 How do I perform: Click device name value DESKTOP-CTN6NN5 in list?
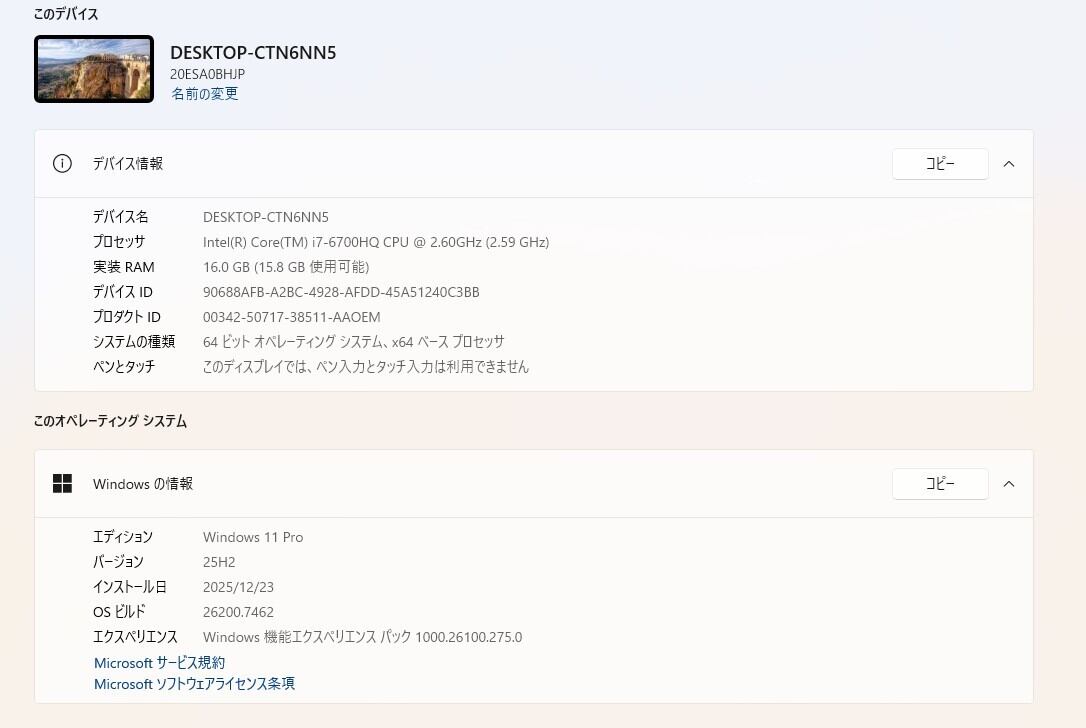coord(266,217)
